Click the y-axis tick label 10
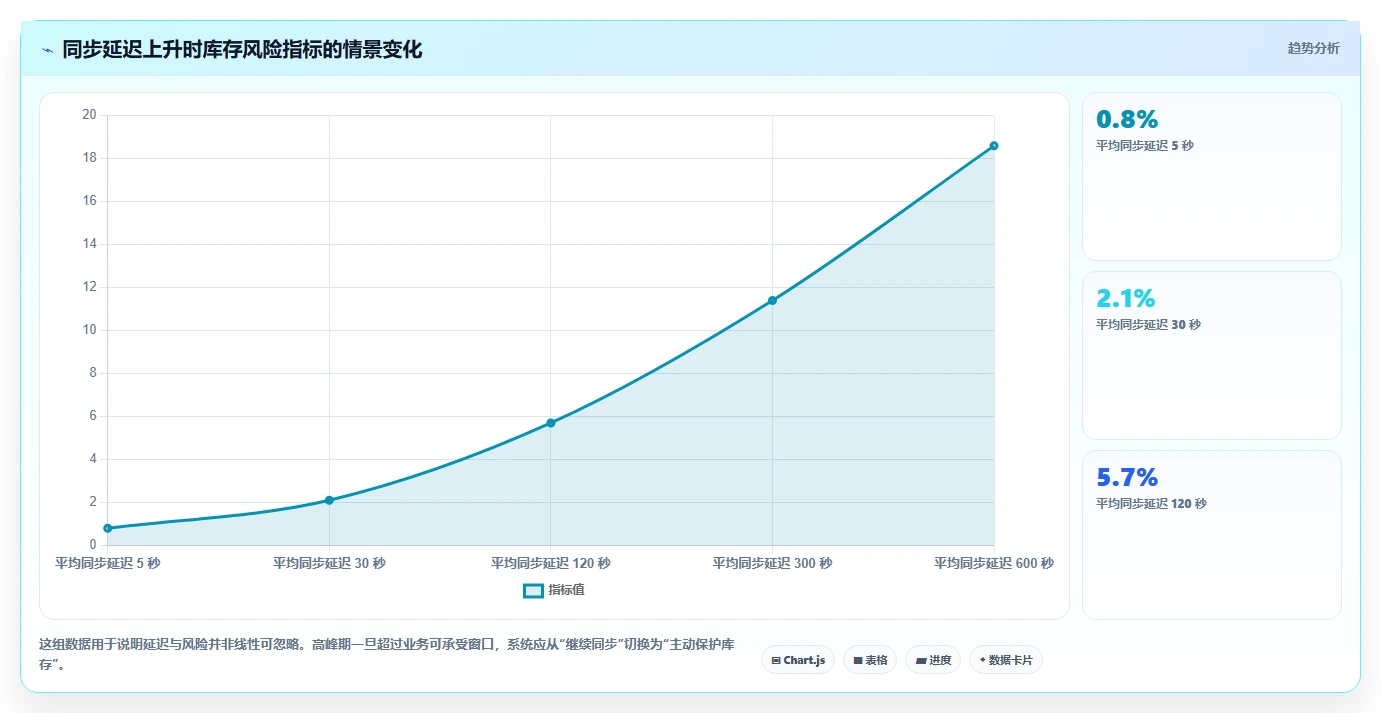The height and width of the screenshot is (713, 1381). pyautogui.click(x=89, y=330)
